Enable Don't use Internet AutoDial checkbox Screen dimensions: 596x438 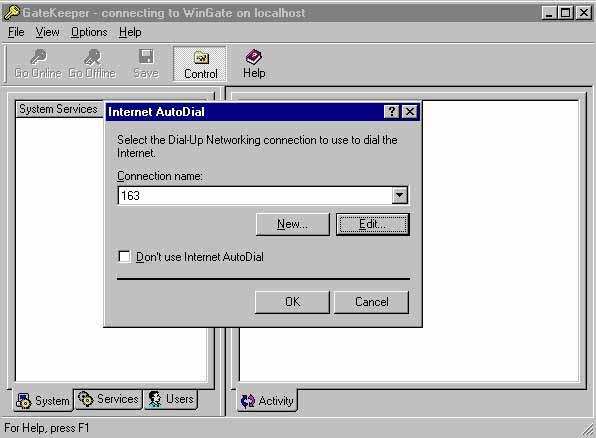point(124,257)
